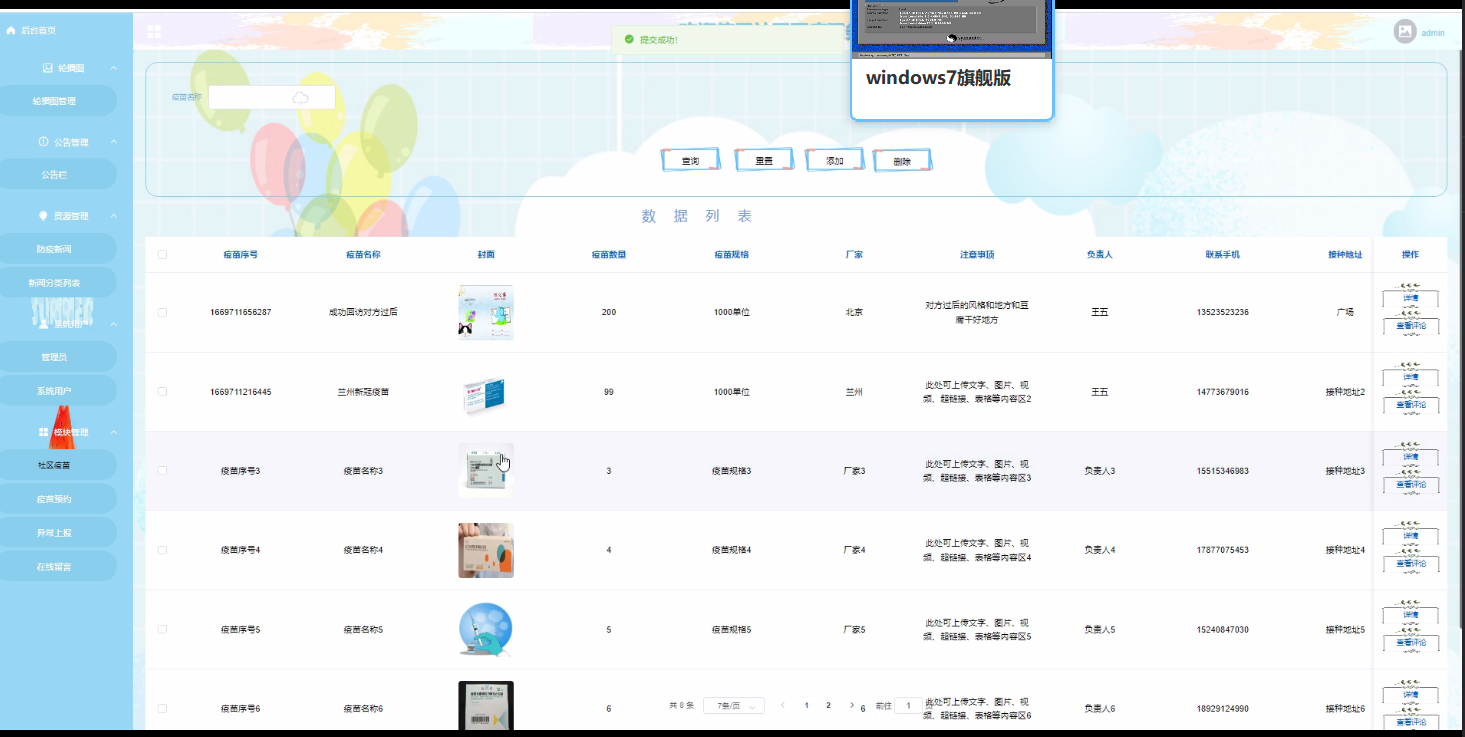
Task: Click the grid icon in the top header
Action: click(x=154, y=32)
